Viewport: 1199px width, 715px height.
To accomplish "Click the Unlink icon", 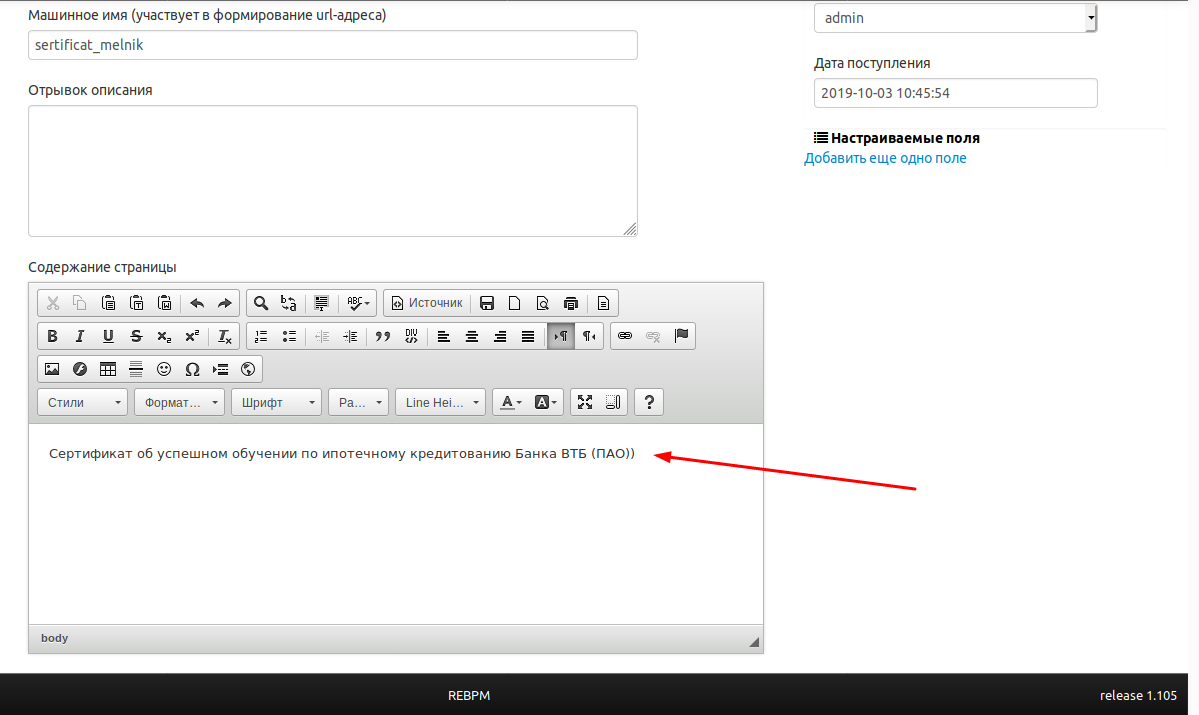I will point(653,336).
